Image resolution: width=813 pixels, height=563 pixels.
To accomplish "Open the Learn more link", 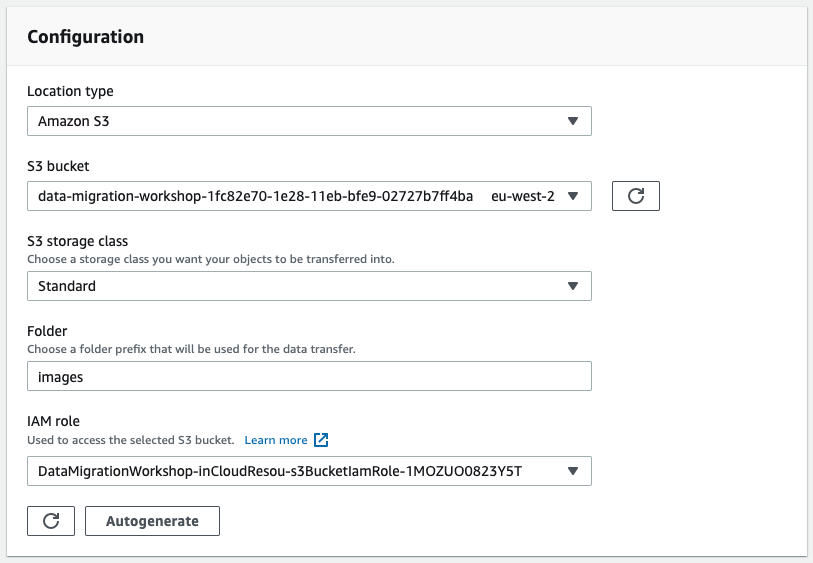I will pyautogui.click(x=276, y=440).
